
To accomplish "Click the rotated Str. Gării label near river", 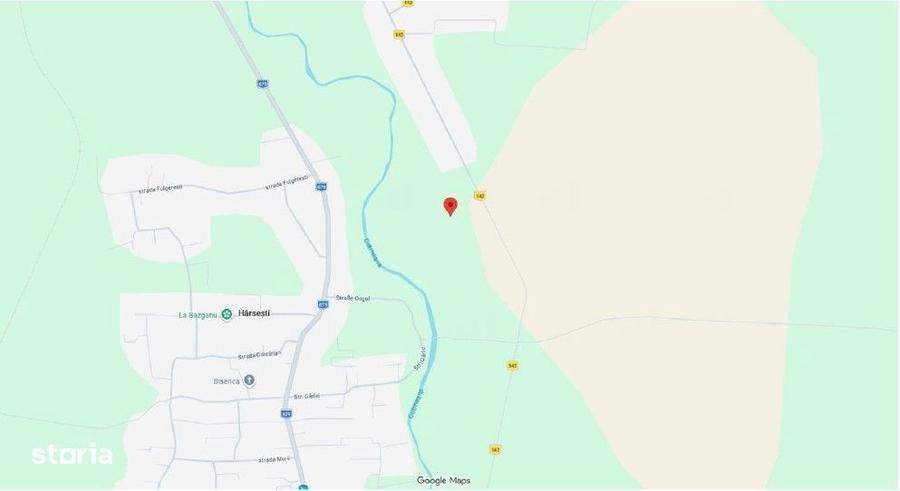I will 420,358.
